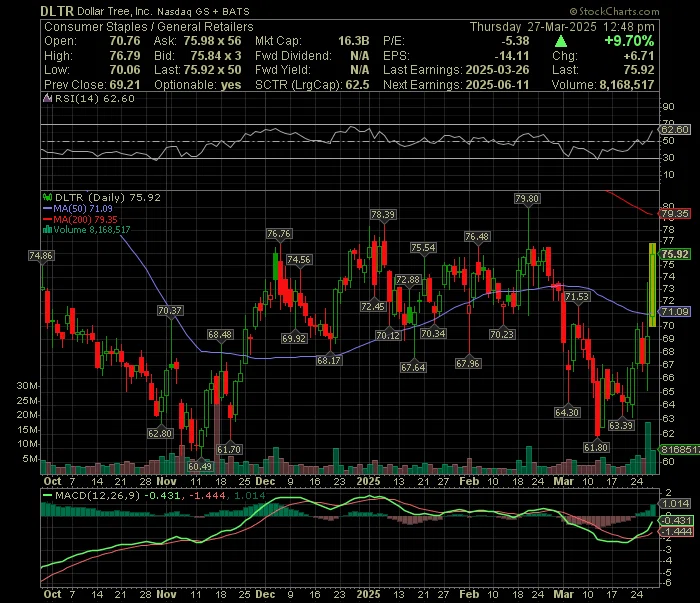Click the Chg +6.71 value
This screenshot has width=700, height=603.
click(x=639, y=56)
